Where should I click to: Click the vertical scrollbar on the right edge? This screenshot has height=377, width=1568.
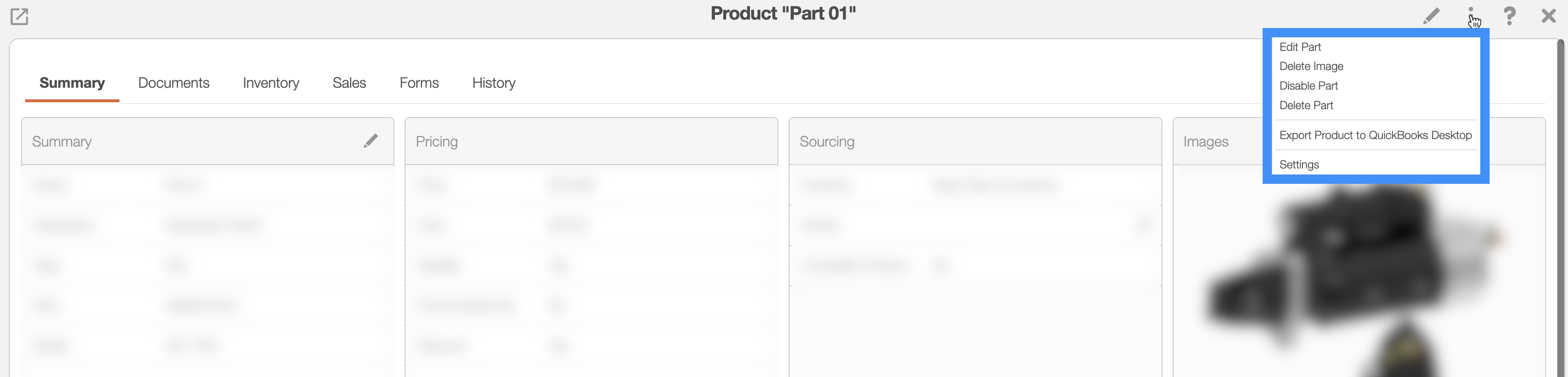coord(1562,207)
